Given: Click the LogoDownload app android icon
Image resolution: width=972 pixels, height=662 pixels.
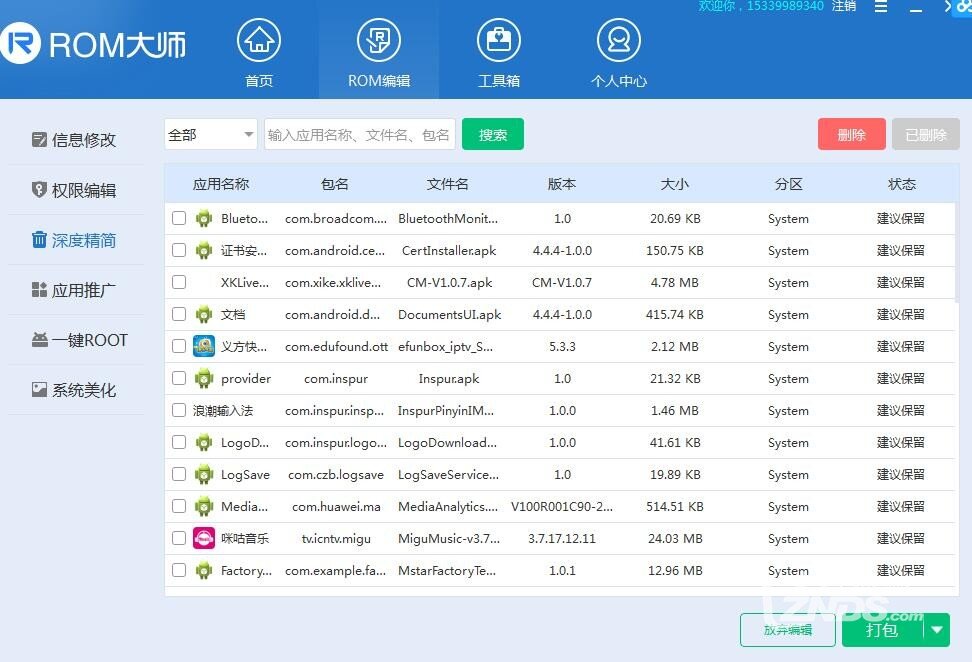Looking at the screenshot, I should [x=204, y=443].
